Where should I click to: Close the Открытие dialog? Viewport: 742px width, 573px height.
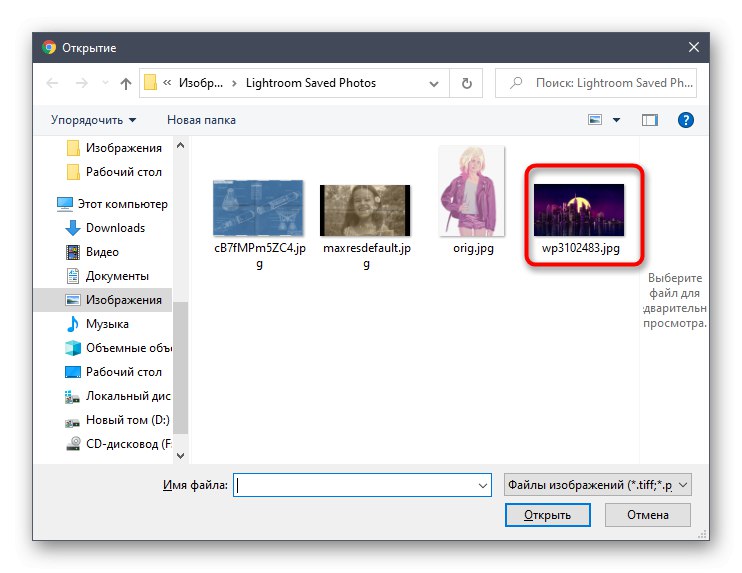694,47
